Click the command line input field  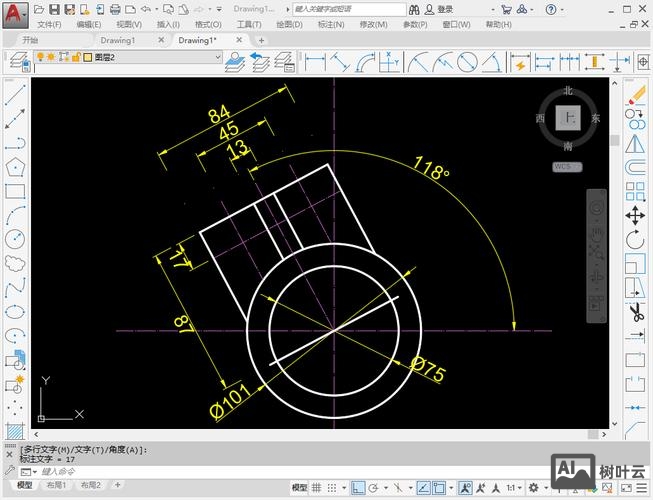[x=200, y=470]
